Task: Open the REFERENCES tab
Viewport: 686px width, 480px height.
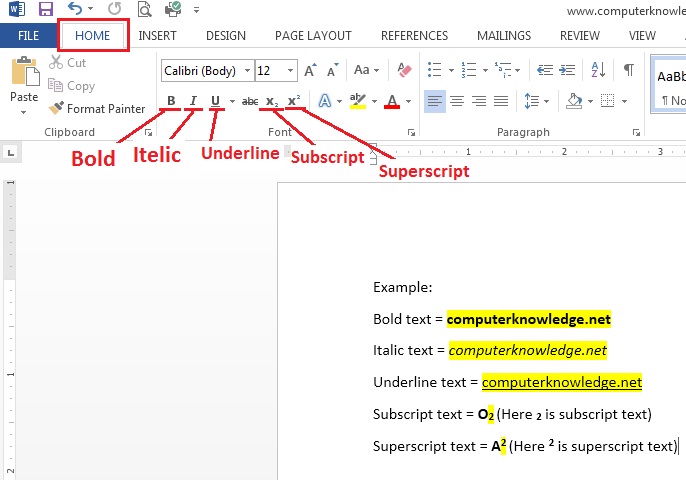Action: pyautogui.click(x=414, y=35)
